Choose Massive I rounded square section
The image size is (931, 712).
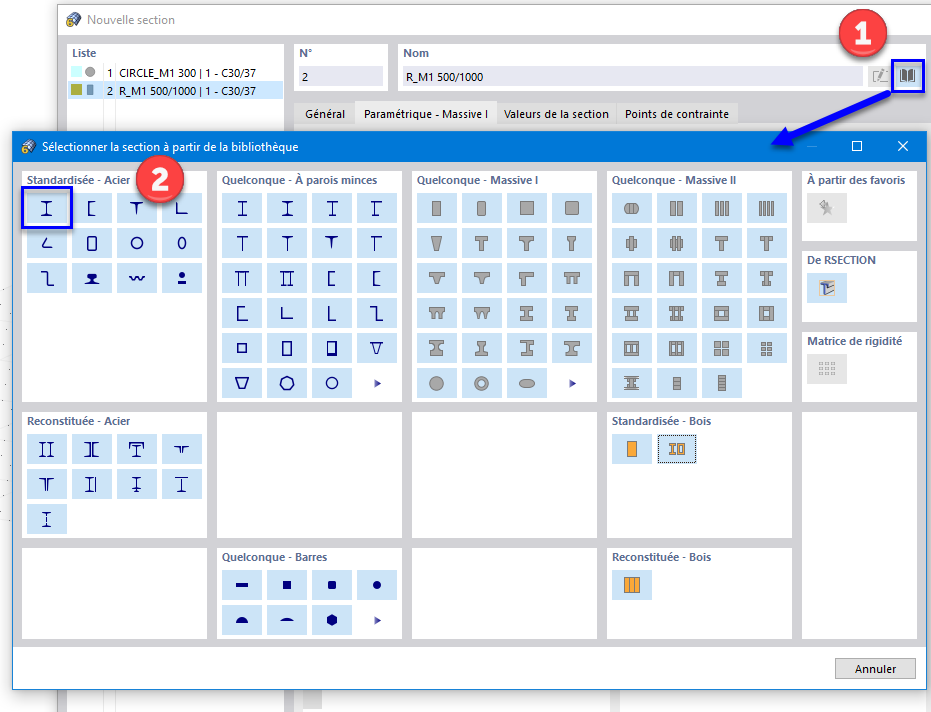pos(572,208)
